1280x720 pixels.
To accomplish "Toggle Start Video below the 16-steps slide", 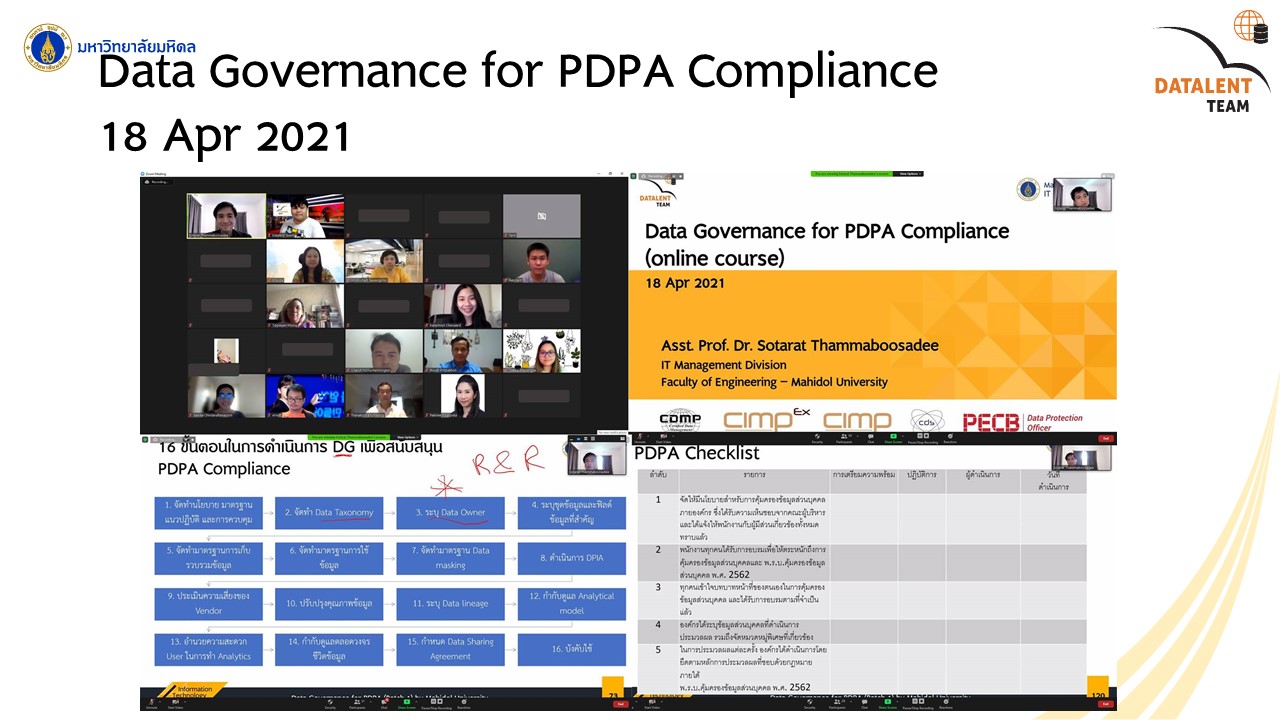I will coord(175,705).
